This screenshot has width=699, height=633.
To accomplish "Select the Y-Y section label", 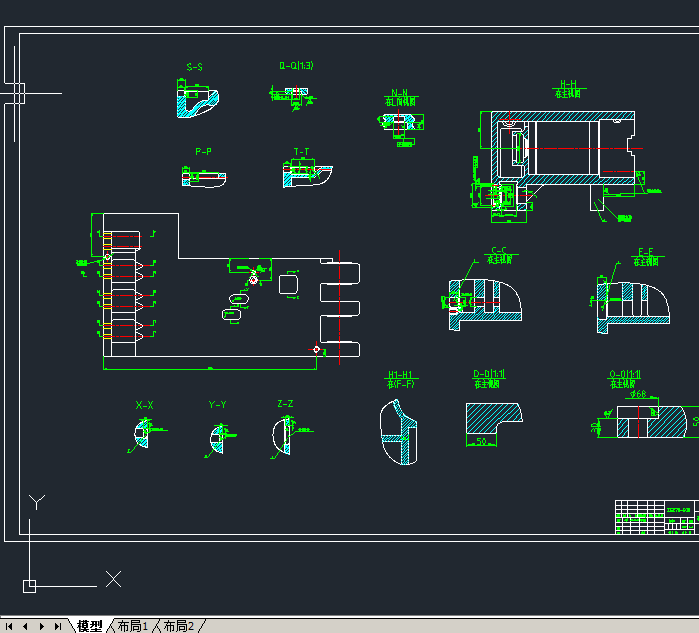I will pyautogui.click(x=218, y=405).
